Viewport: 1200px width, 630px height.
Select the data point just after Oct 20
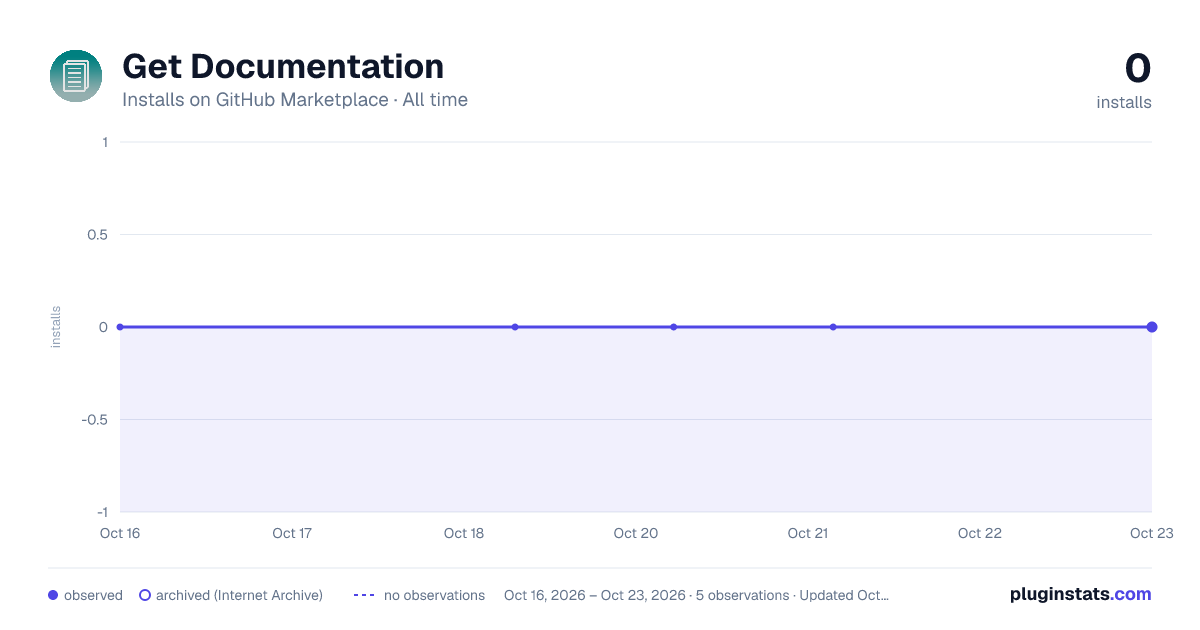[x=674, y=327]
